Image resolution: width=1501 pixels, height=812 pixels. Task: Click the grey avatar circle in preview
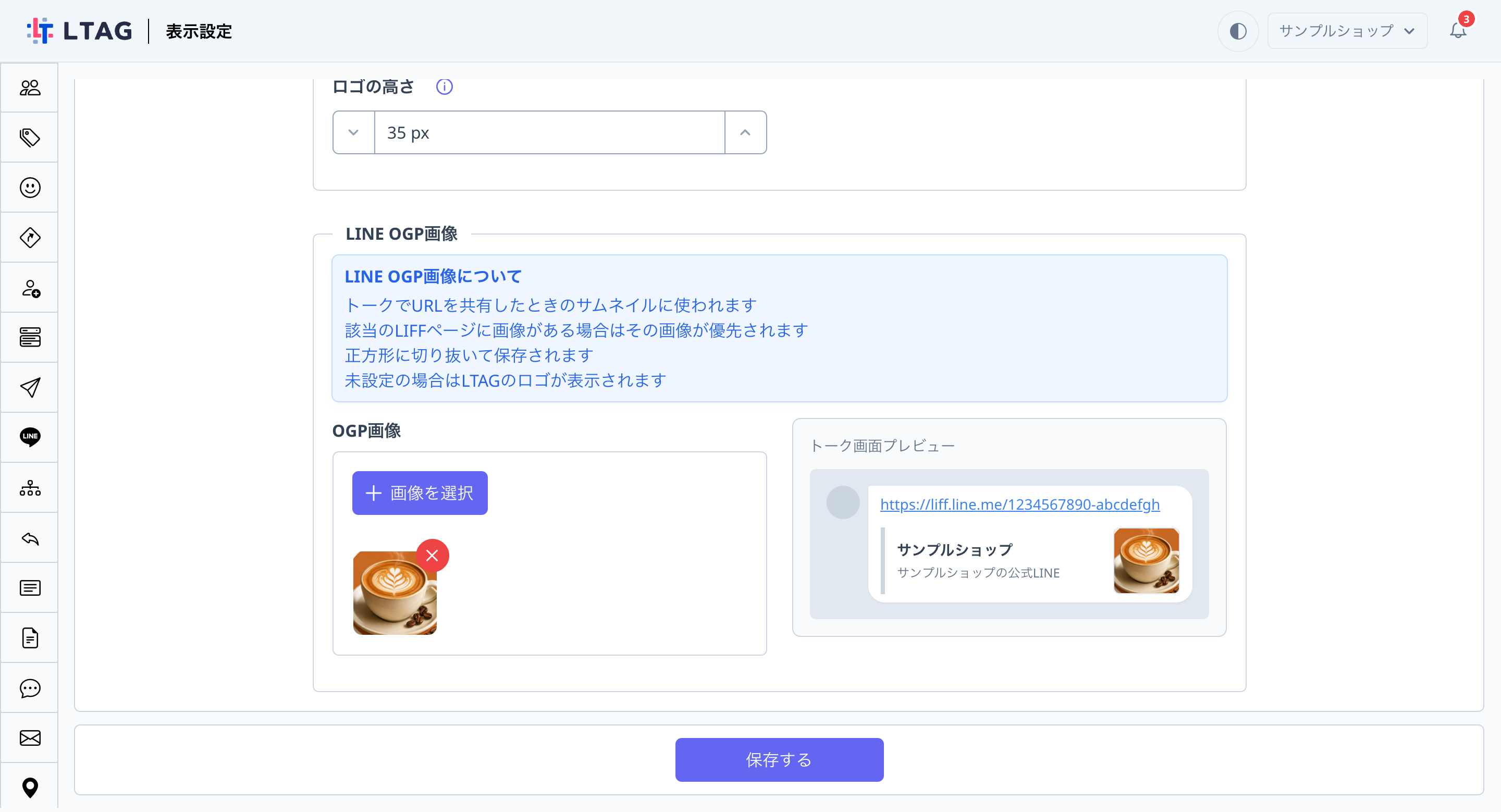pyautogui.click(x=843, y=502)
